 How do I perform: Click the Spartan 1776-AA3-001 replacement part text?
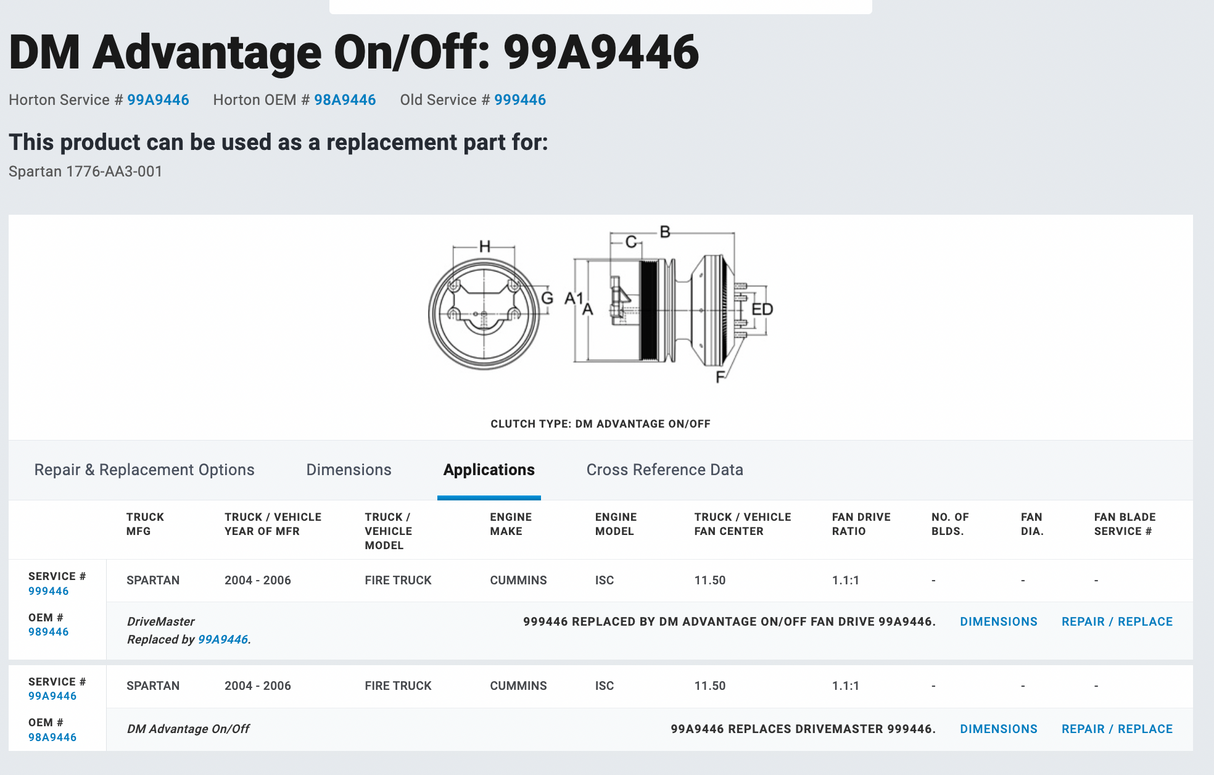coord(84,171)
